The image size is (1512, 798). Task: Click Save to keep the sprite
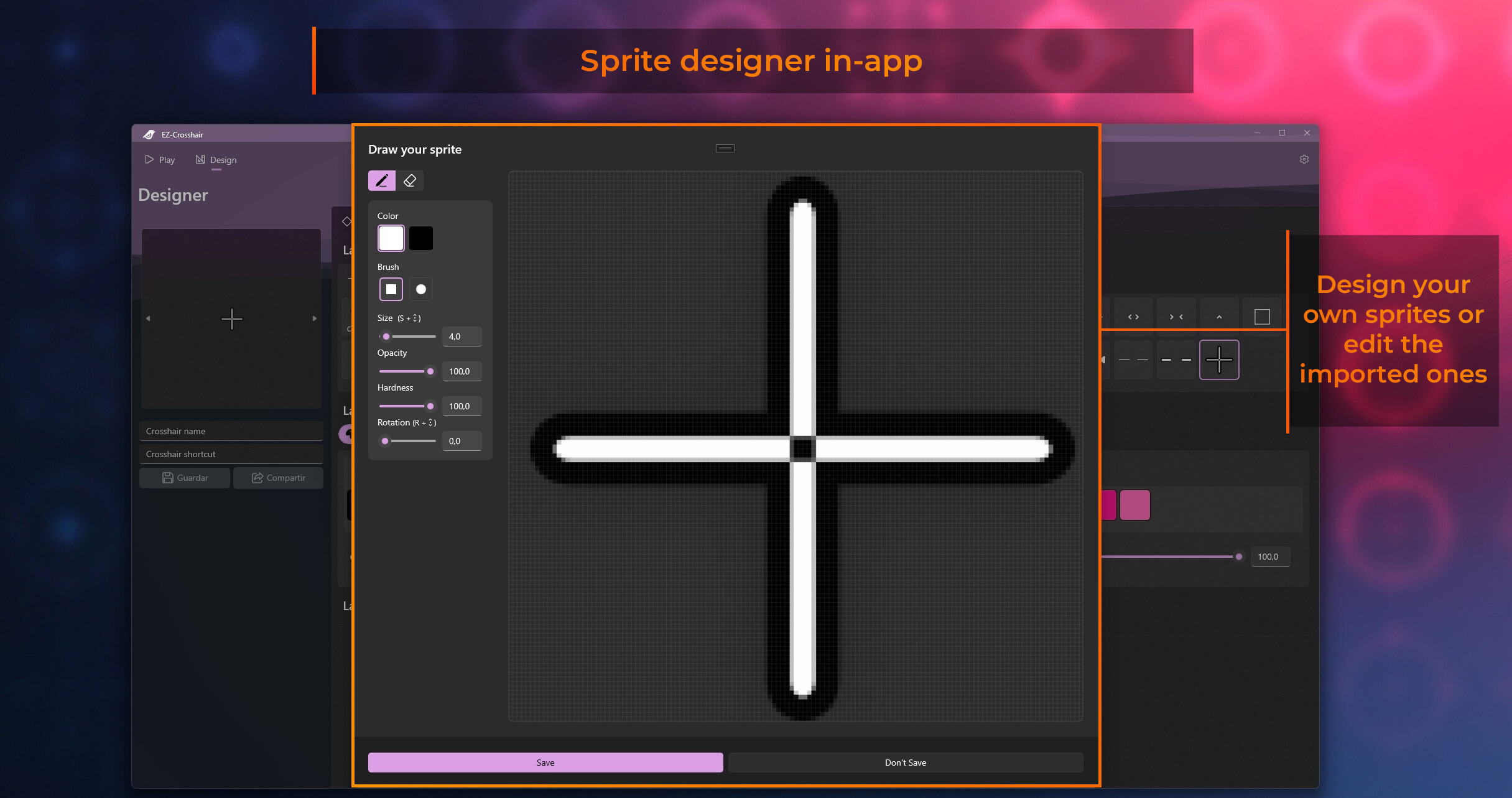tap(545, 762)
